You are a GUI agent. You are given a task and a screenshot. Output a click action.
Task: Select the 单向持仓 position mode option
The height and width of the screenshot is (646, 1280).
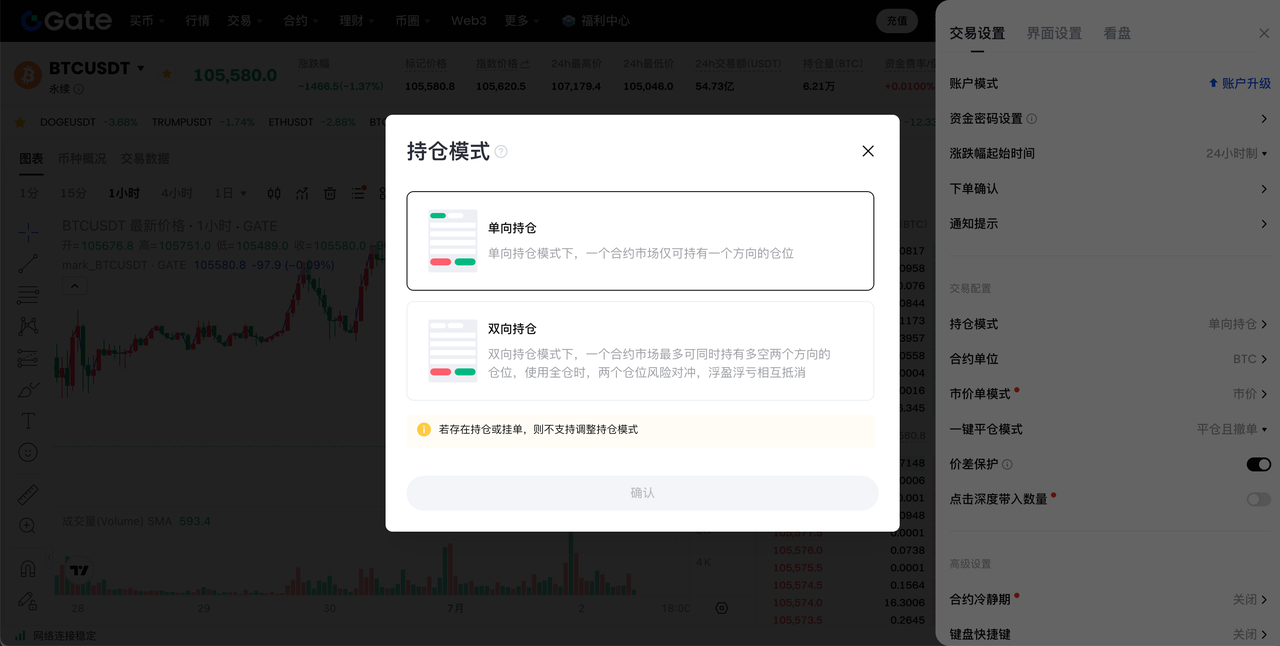click(640, 241)
